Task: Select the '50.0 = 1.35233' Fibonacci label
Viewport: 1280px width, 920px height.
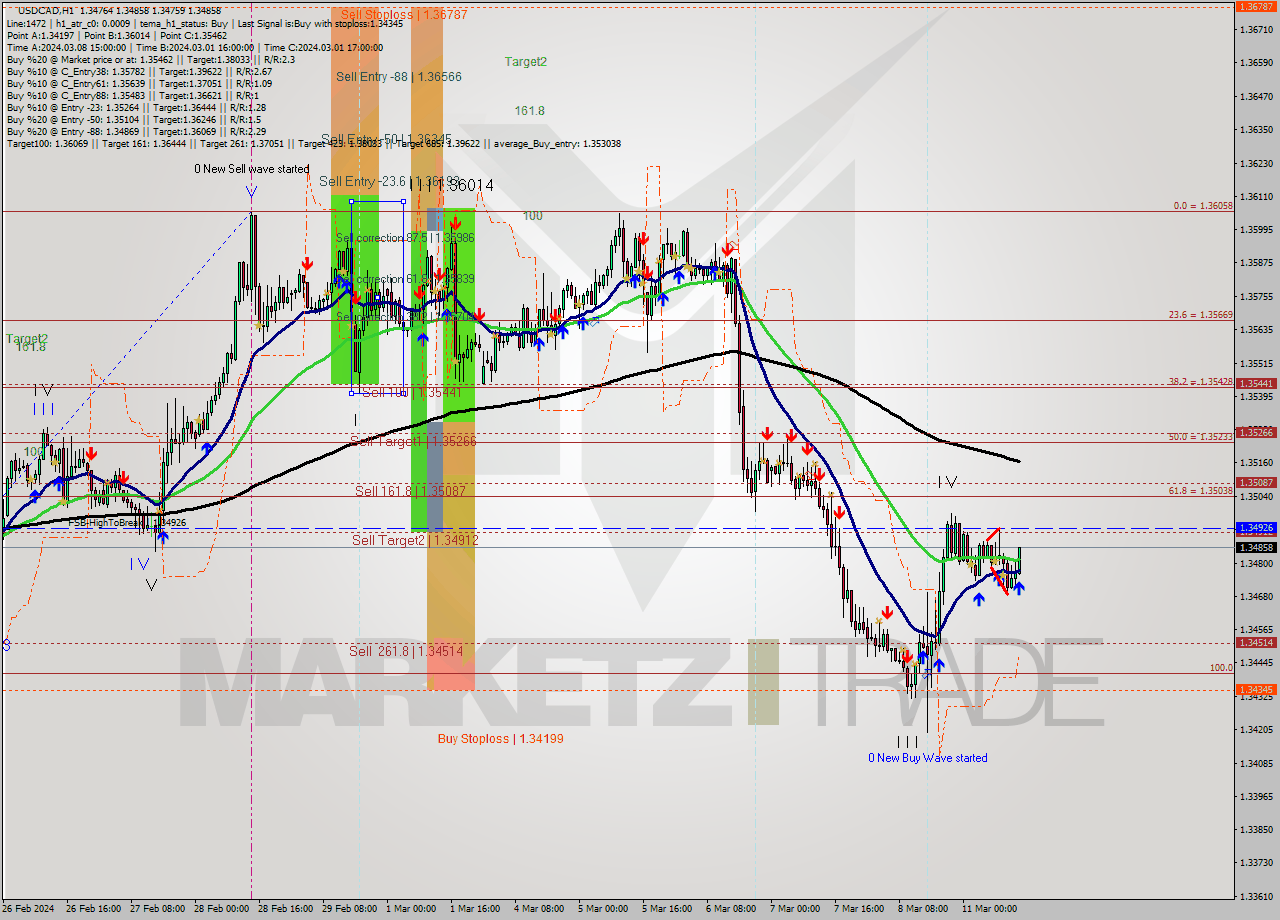Action: tap(1201, 437)
